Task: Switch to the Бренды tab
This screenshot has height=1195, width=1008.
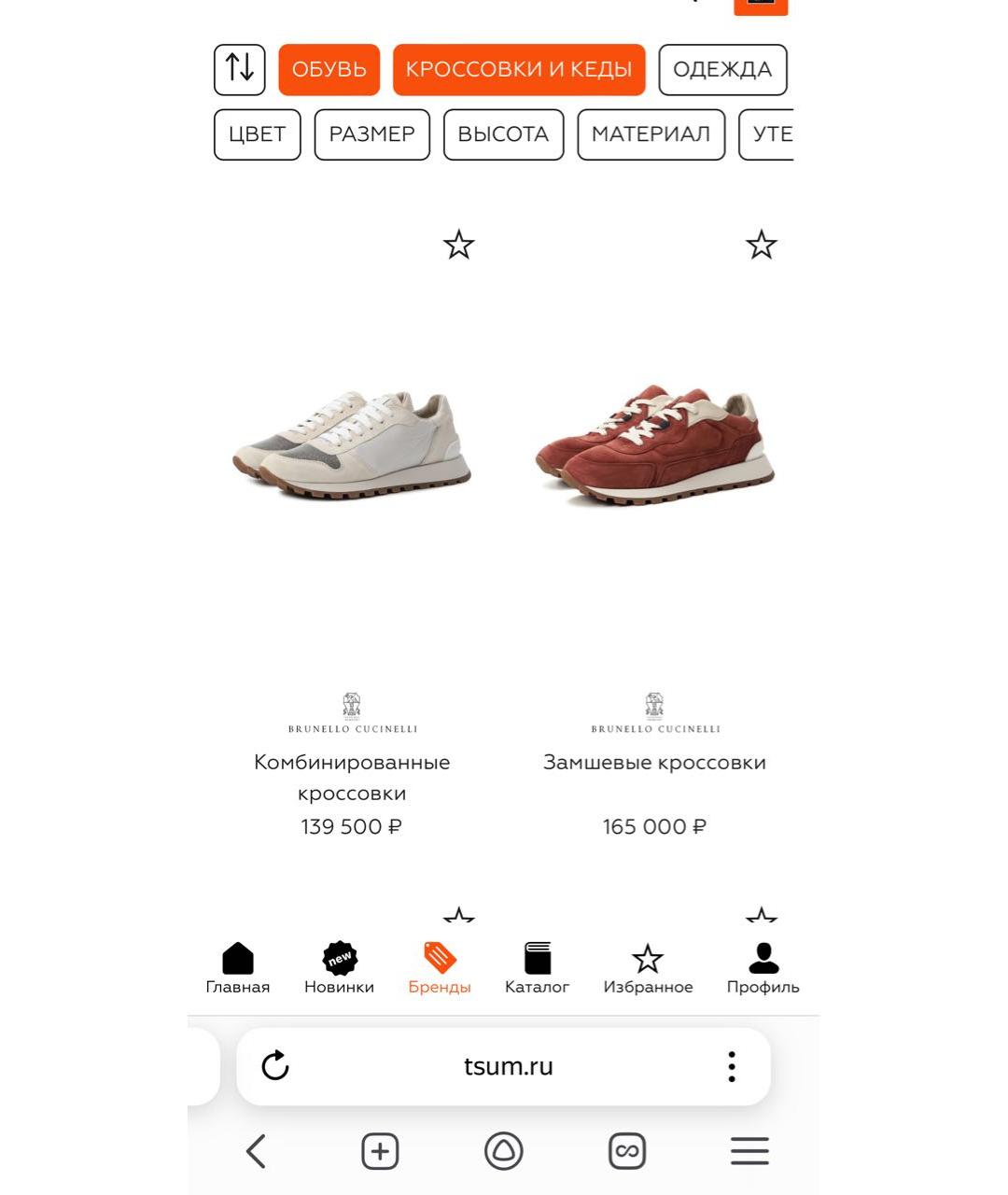Action: click(x=440, y=968)
